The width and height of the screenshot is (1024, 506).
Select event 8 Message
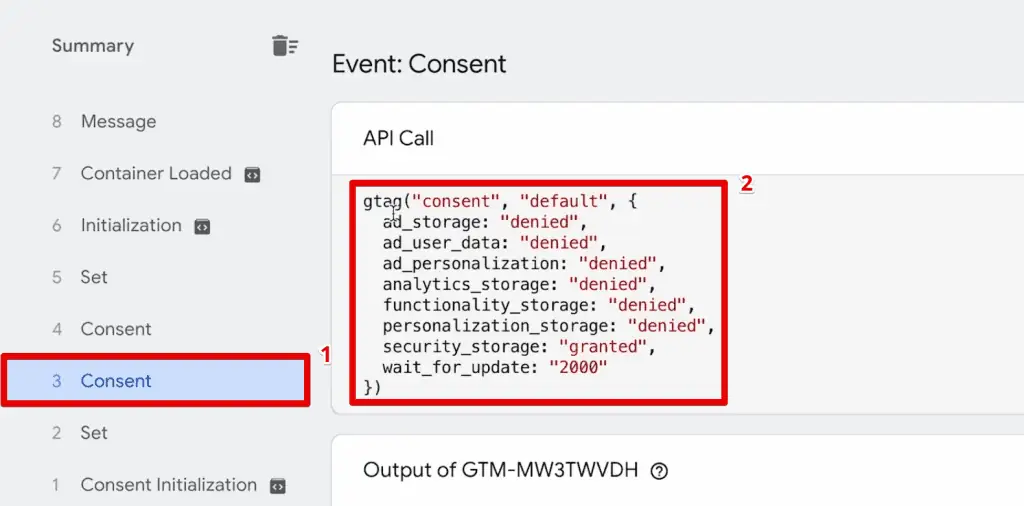click(154, 121)
